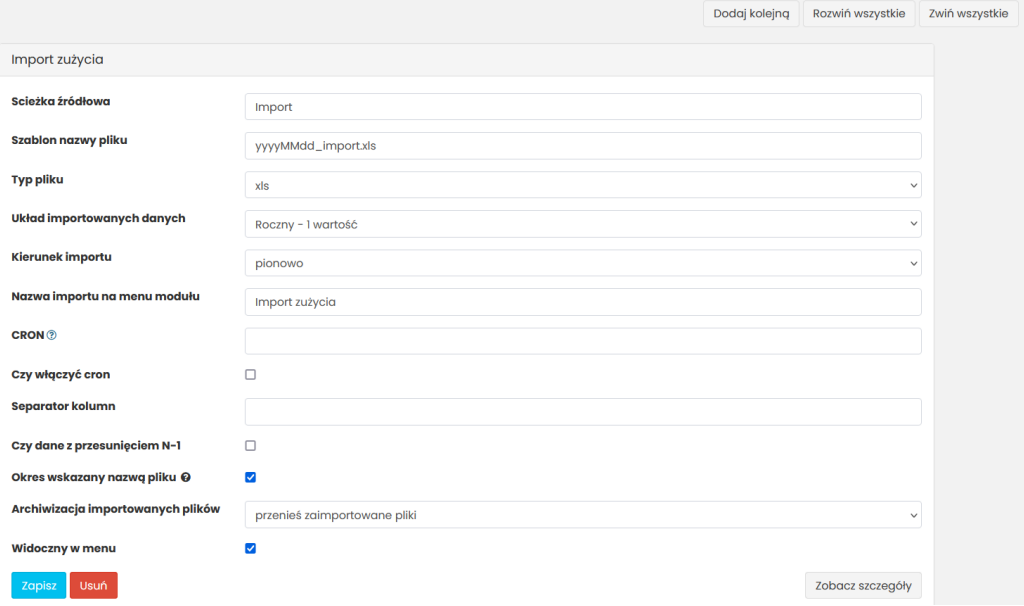The image size is (1024, 606).
Task: Click the Zapisz button
Action: click(38, 585)
